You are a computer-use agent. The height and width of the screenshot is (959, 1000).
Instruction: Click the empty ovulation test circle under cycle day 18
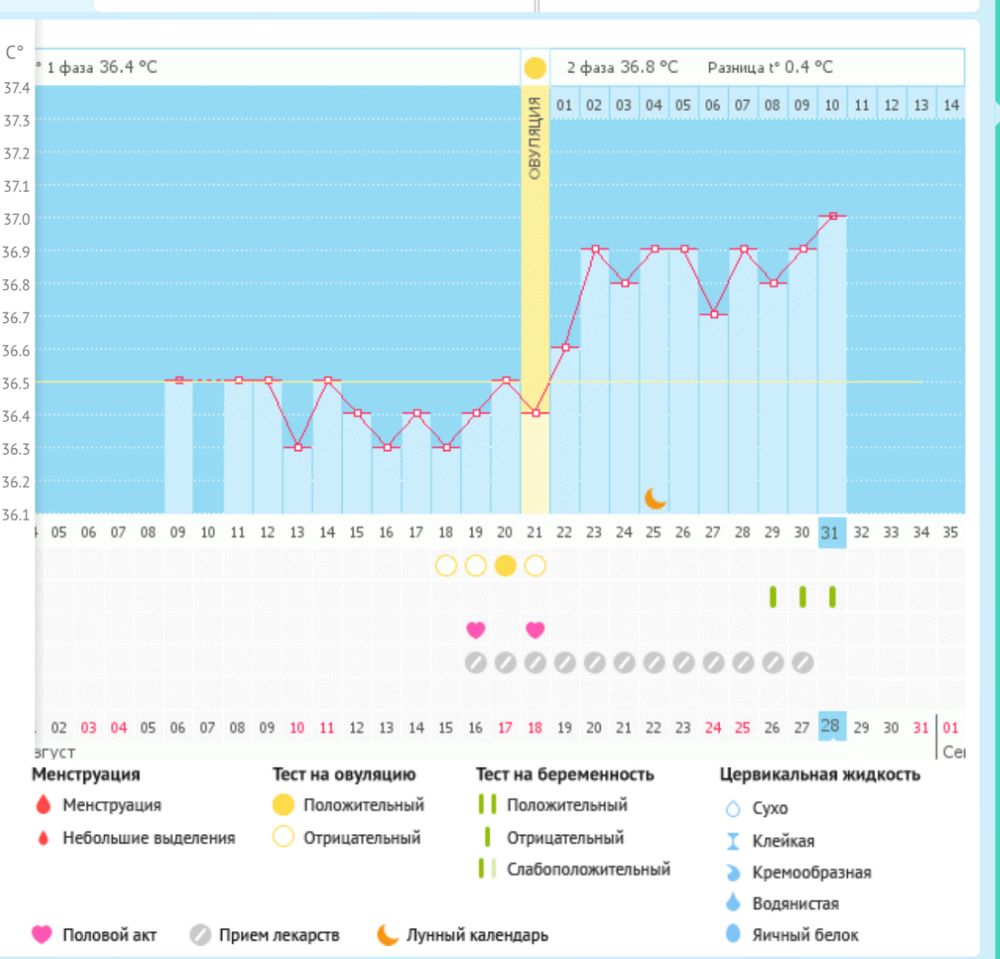tap(446, 566)
